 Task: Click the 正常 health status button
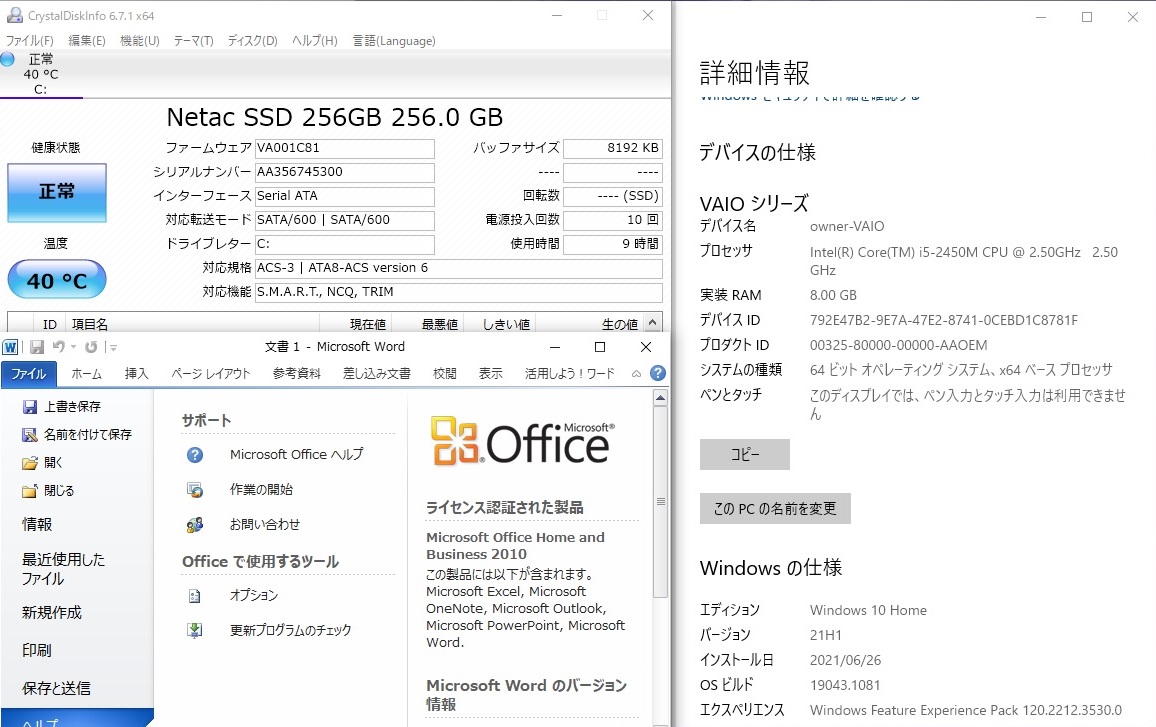[57, 192]
